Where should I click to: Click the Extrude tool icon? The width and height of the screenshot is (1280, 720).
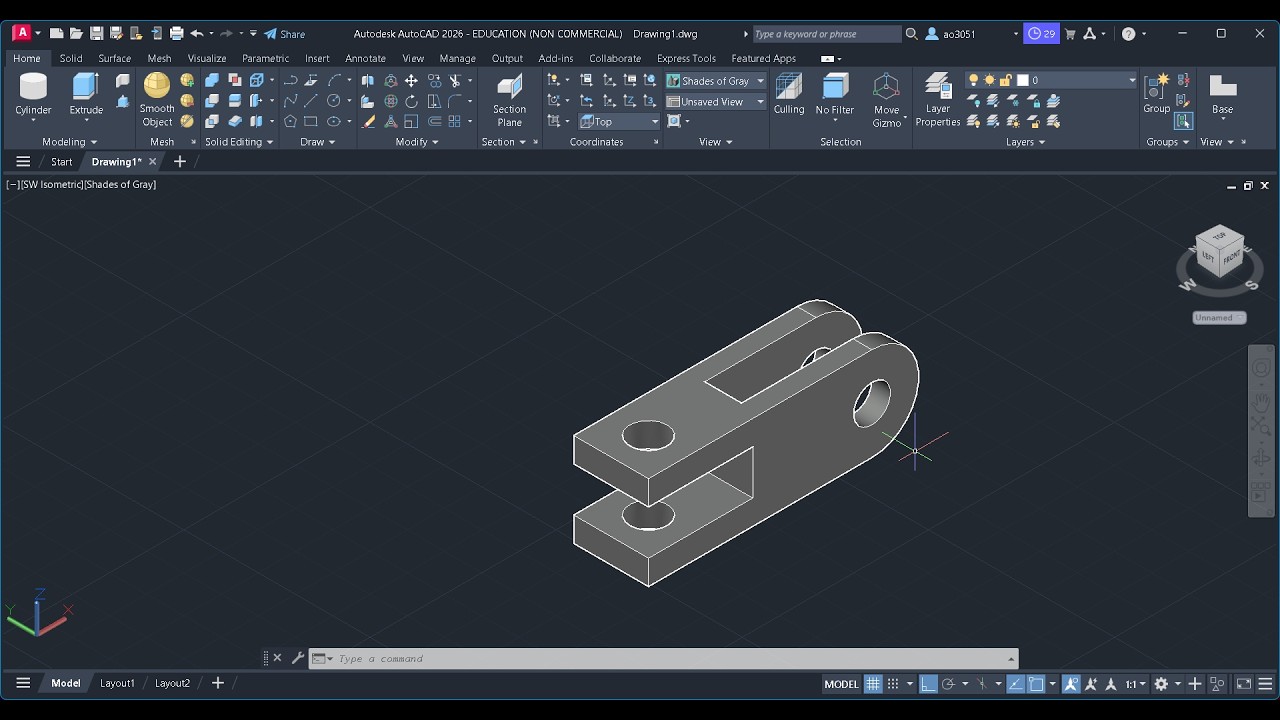tap(86, 87)
